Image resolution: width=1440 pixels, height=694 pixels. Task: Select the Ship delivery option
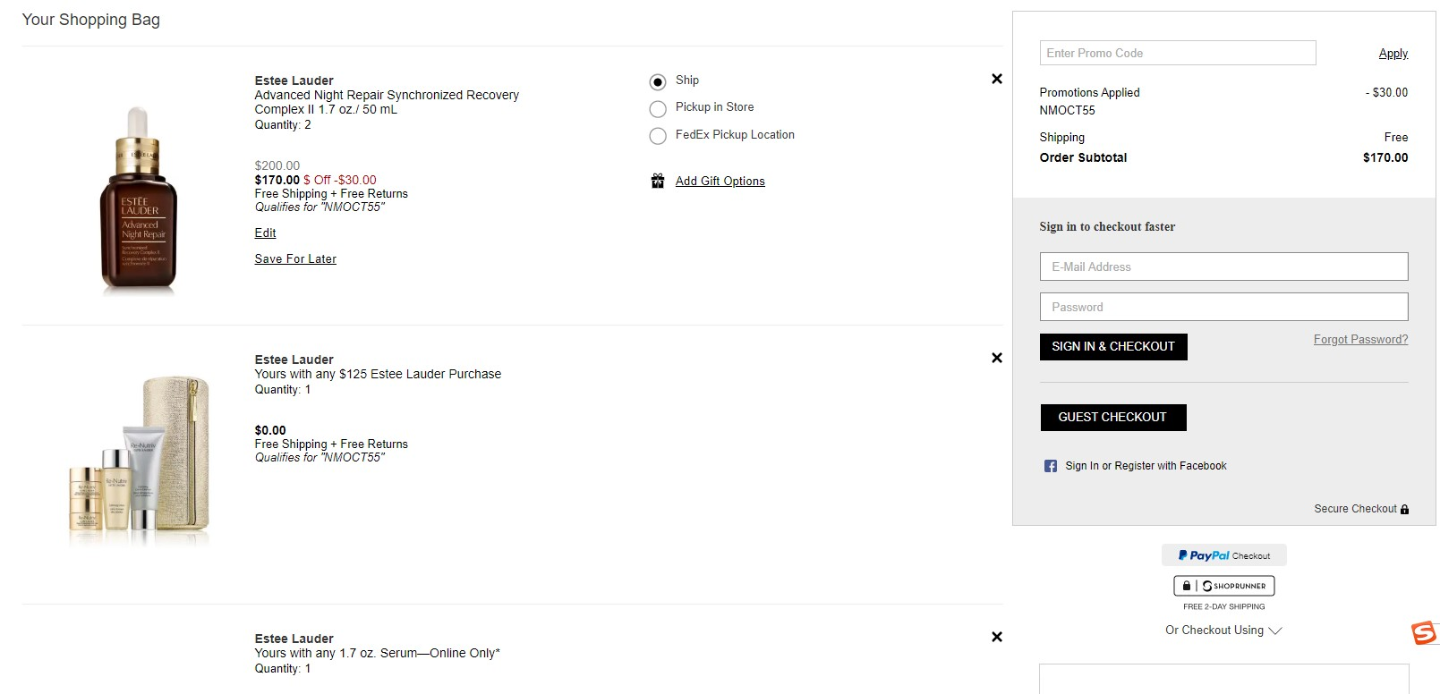(658, 82)
